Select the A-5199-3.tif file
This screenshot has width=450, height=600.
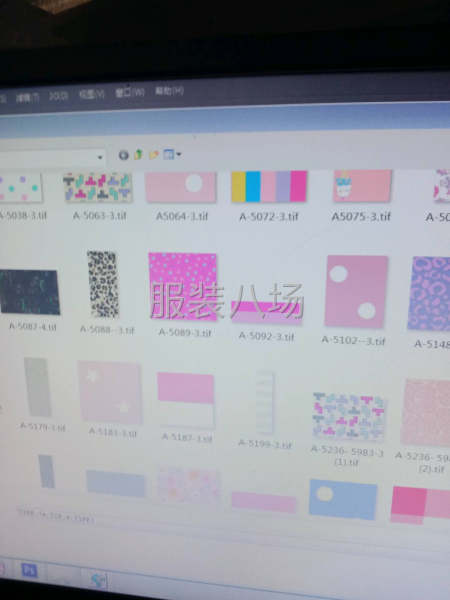pyautogui.click(x=265, y=402)
